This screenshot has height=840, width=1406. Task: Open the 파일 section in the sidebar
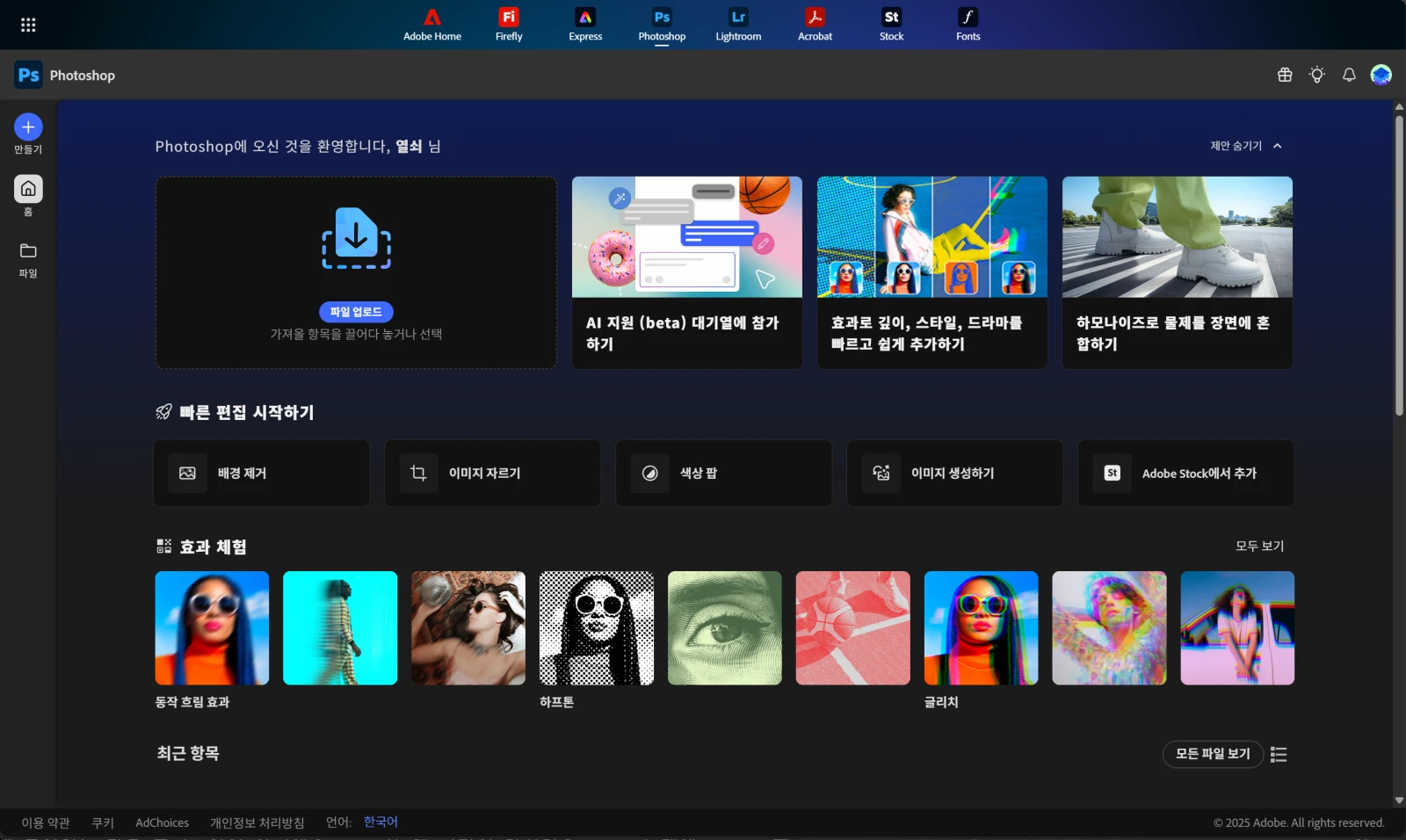click(27, 259)
